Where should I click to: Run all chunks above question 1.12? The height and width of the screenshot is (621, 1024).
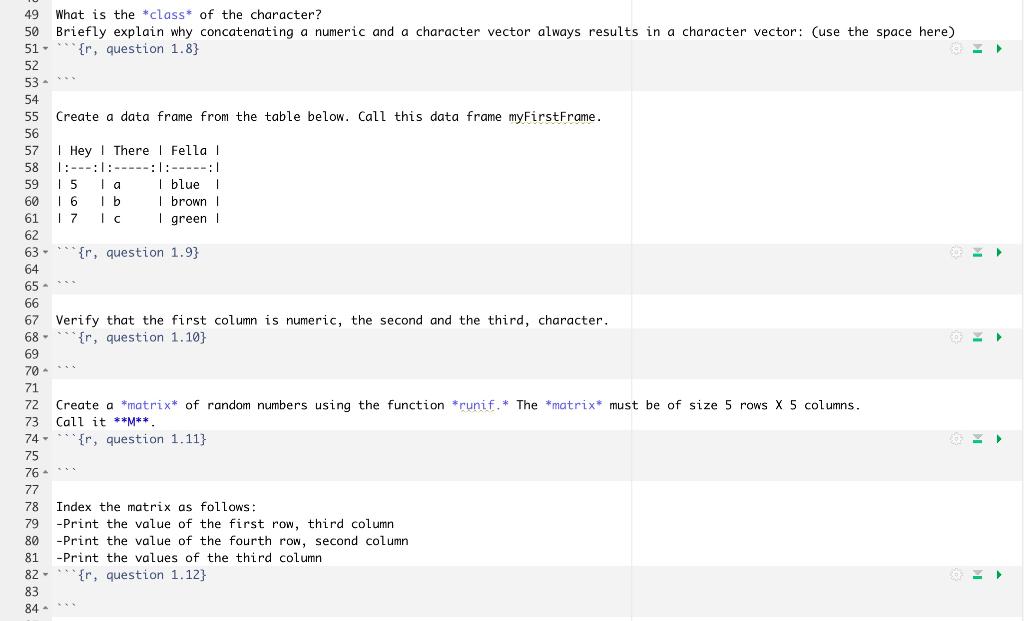(x=978, y=575)
